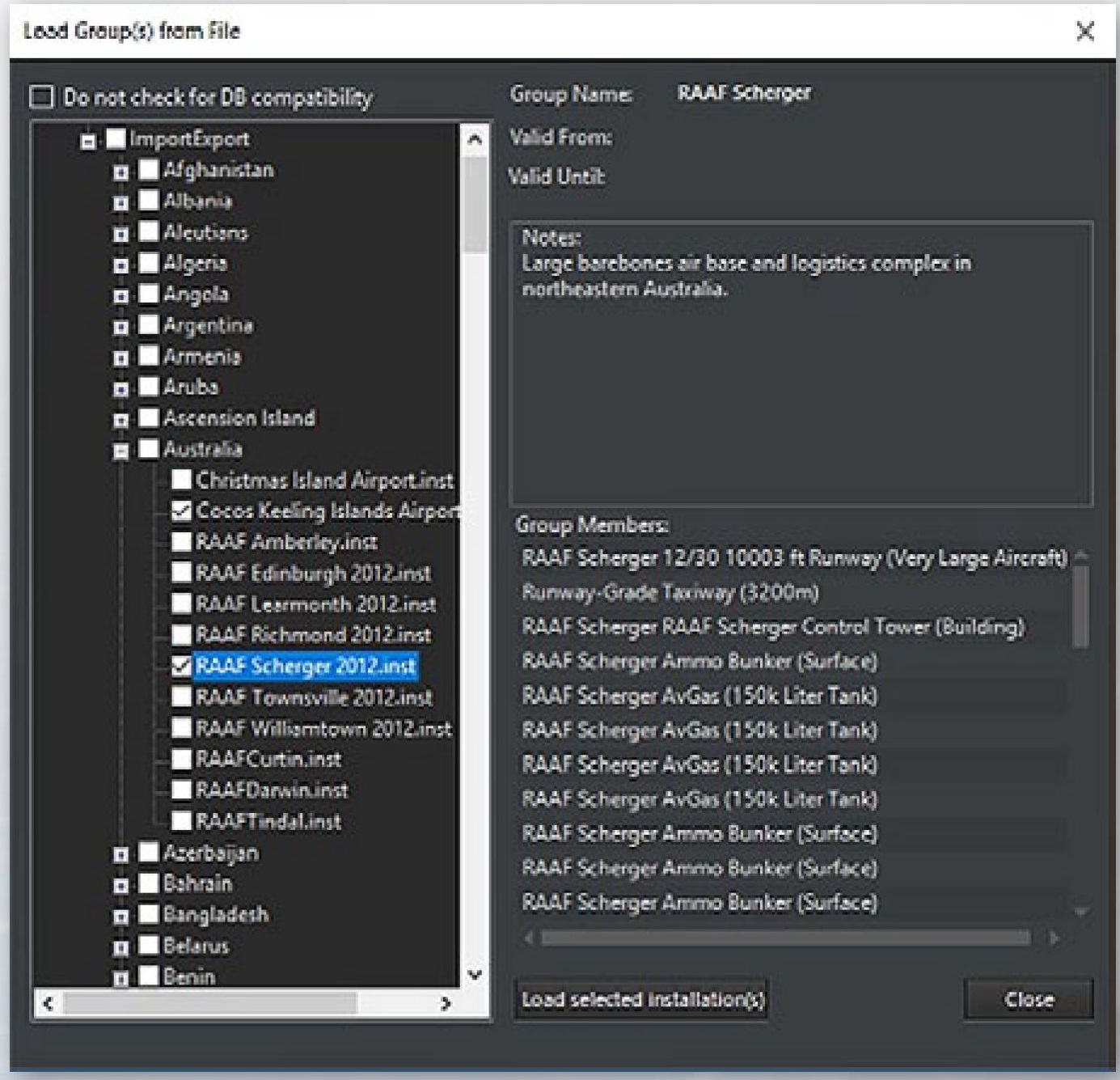
Task: Check the RAAF Amberley.inst checkbox
Action: coord(181,542)
